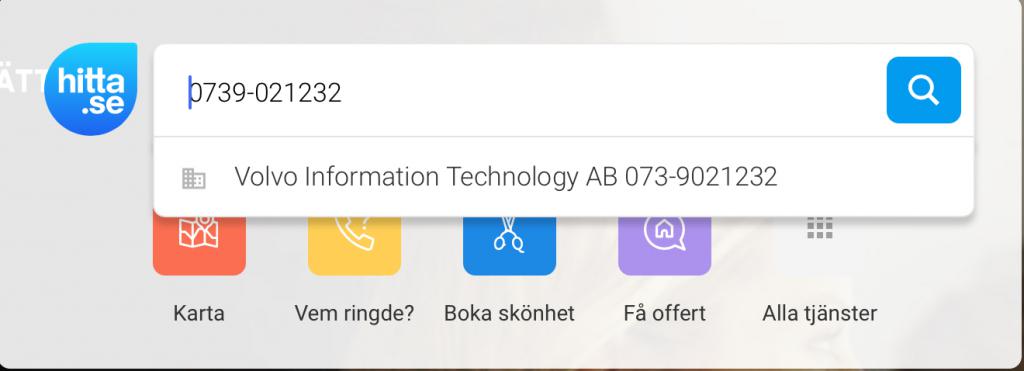Open the Alla tjänster grid icon
The width and height of the screenshot is (1024, 371).
(x=820, y=229)
